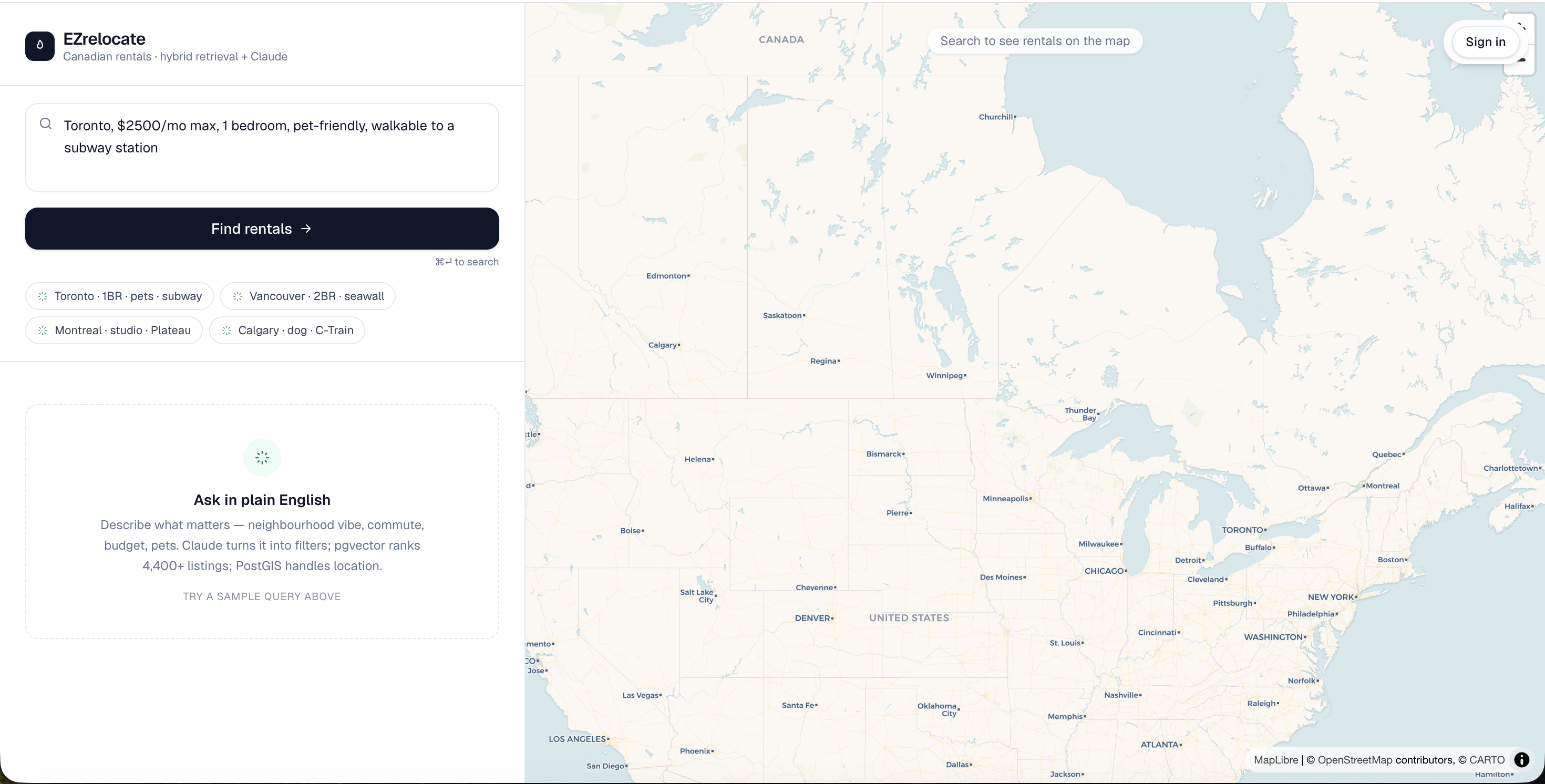The height and width of the screenshot is (784, 1545).
Task: Click the Regina label on the map
Action: (823, 361)
